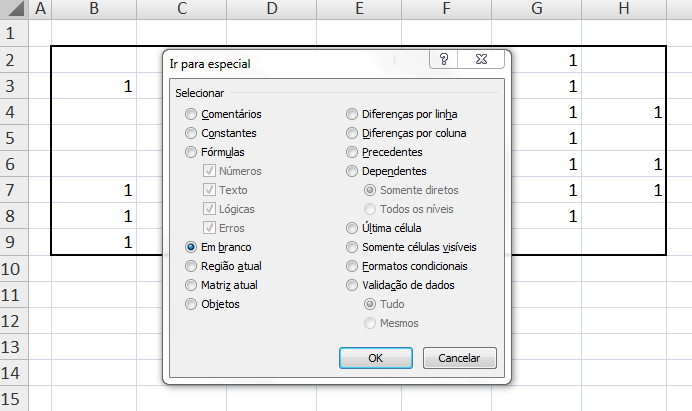This screenshot has height=411, width=692.
Task: Confirm with the OK button
Action: tap(376, 358)
